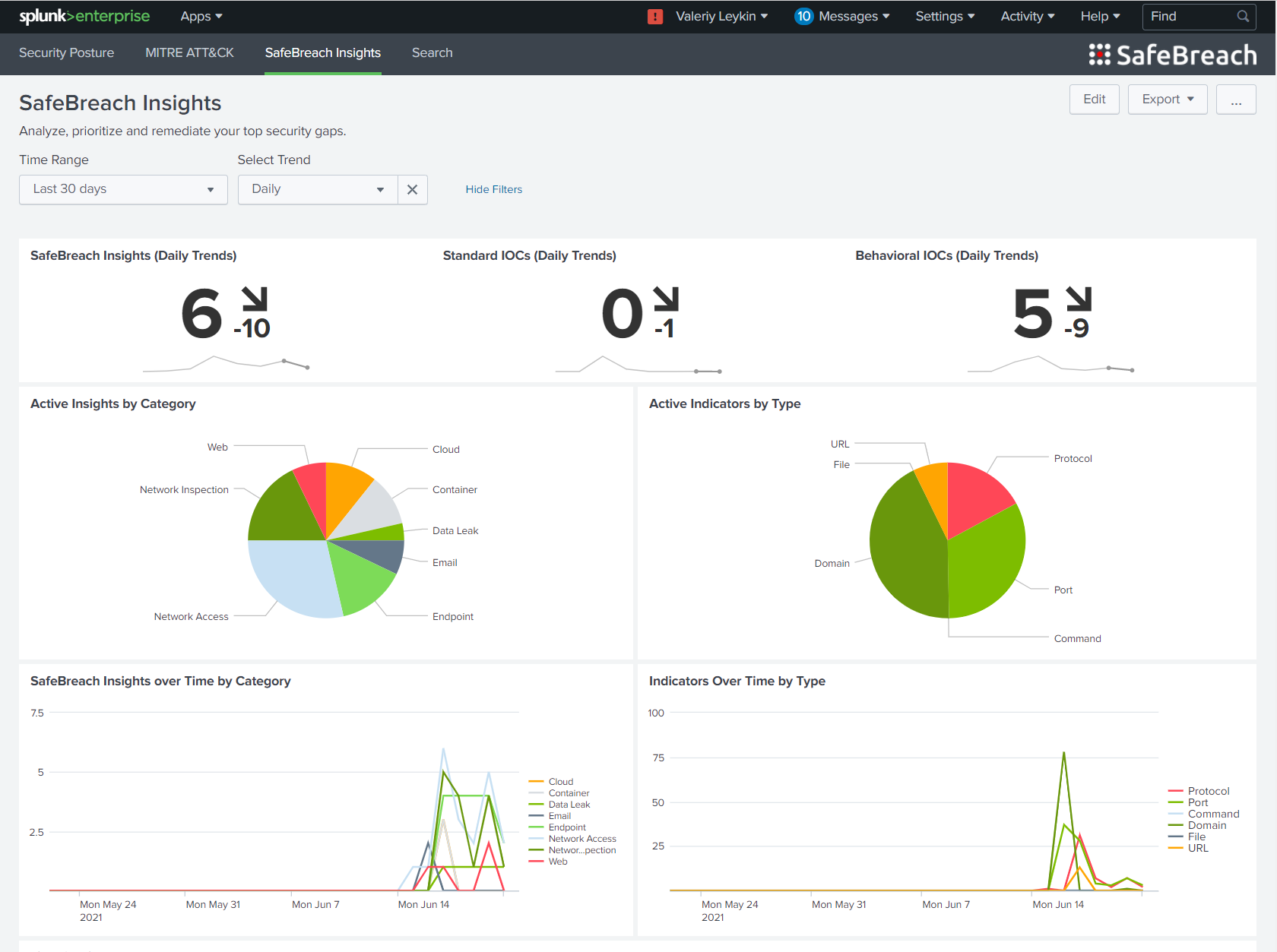Switch to the Search tab
This screenshot has width=1277, height=952.
click(432, 52)
